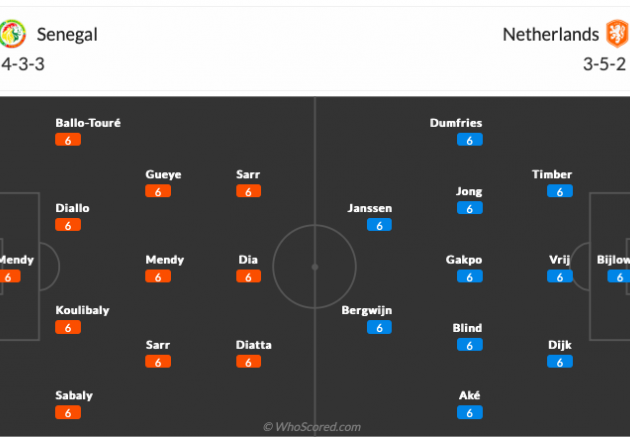Open the Senegal team name link
This screenshot has width=630, height=437.
67,35
